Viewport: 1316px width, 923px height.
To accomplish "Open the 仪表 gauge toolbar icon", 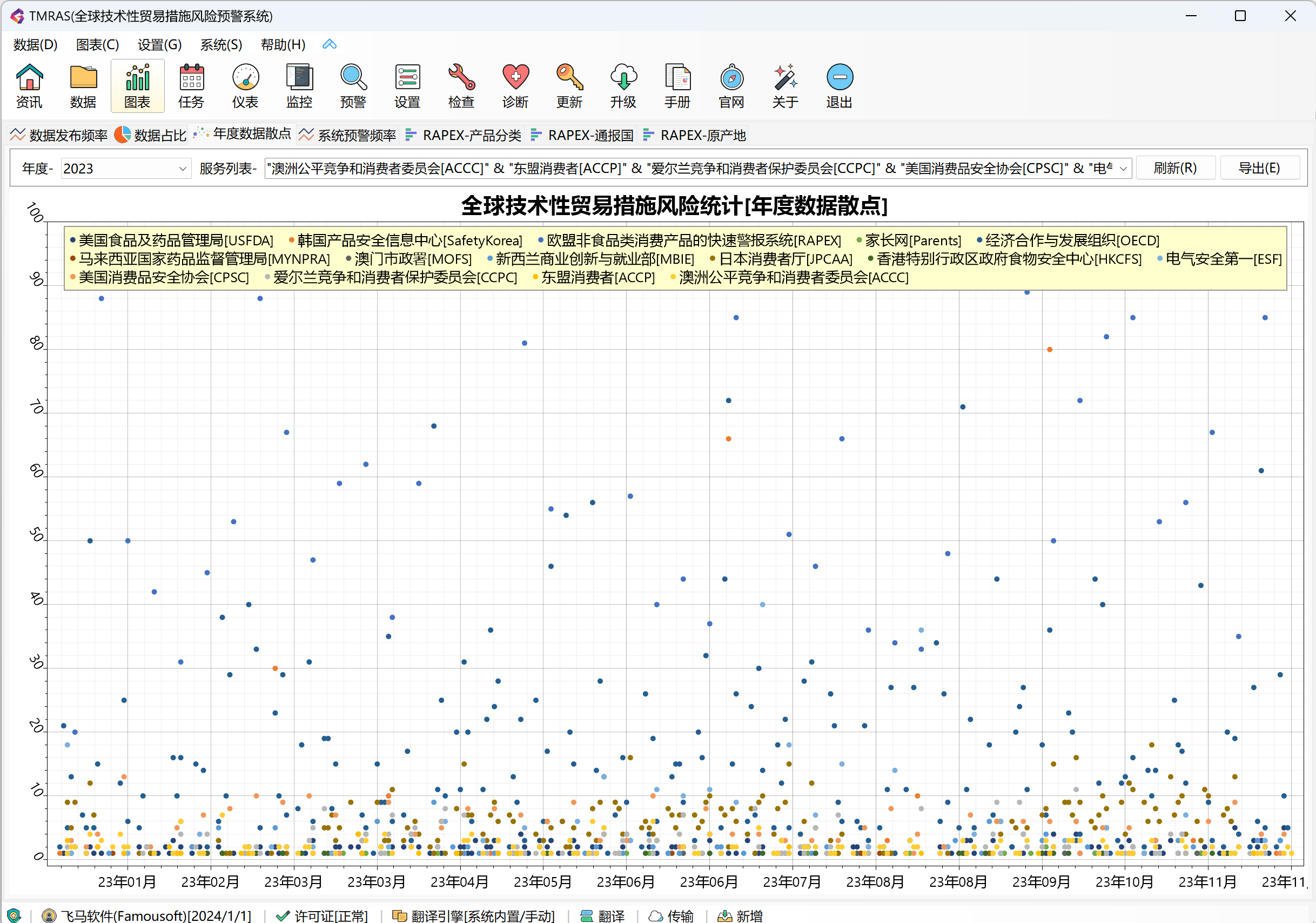I will (245, 86).
